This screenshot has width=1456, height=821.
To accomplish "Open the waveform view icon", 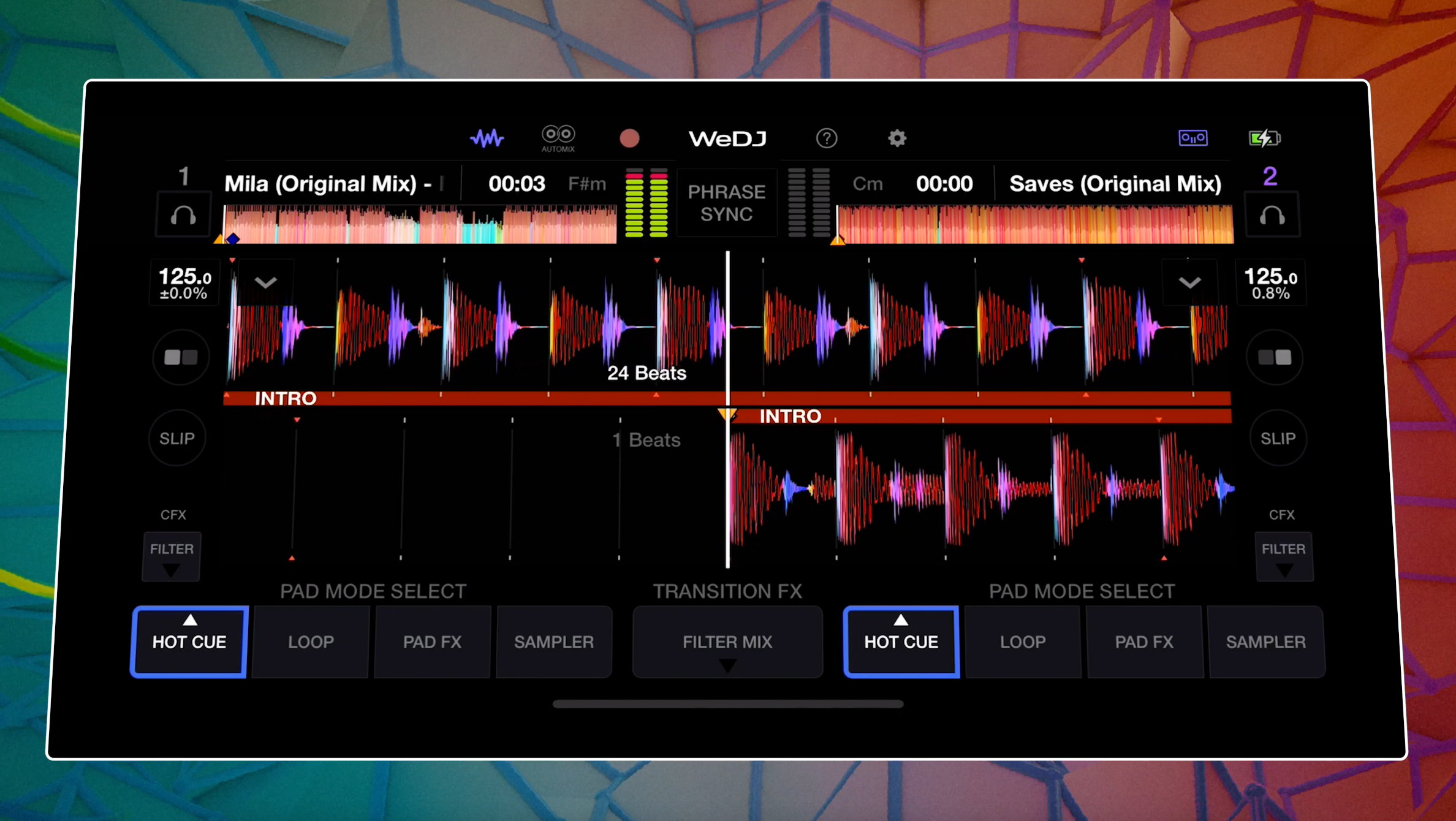I will coord(487,138).
